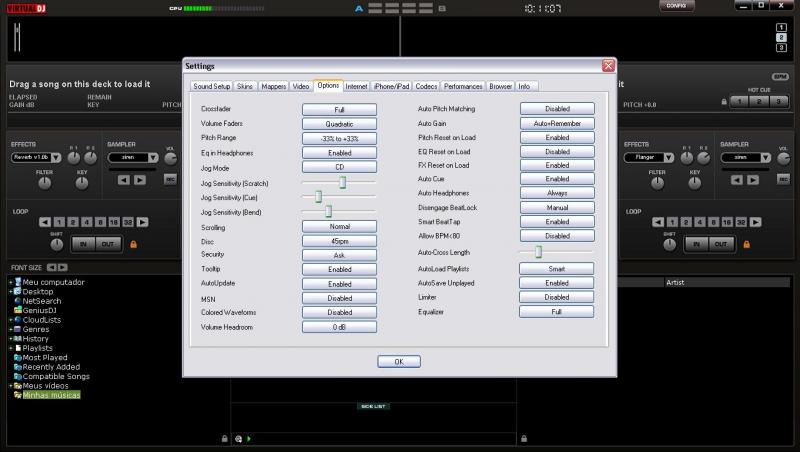Screen dimensions: 800x452
Task: Halve the left deck loop length arrow
Action: pyautogui.click(x=45, y=222)
